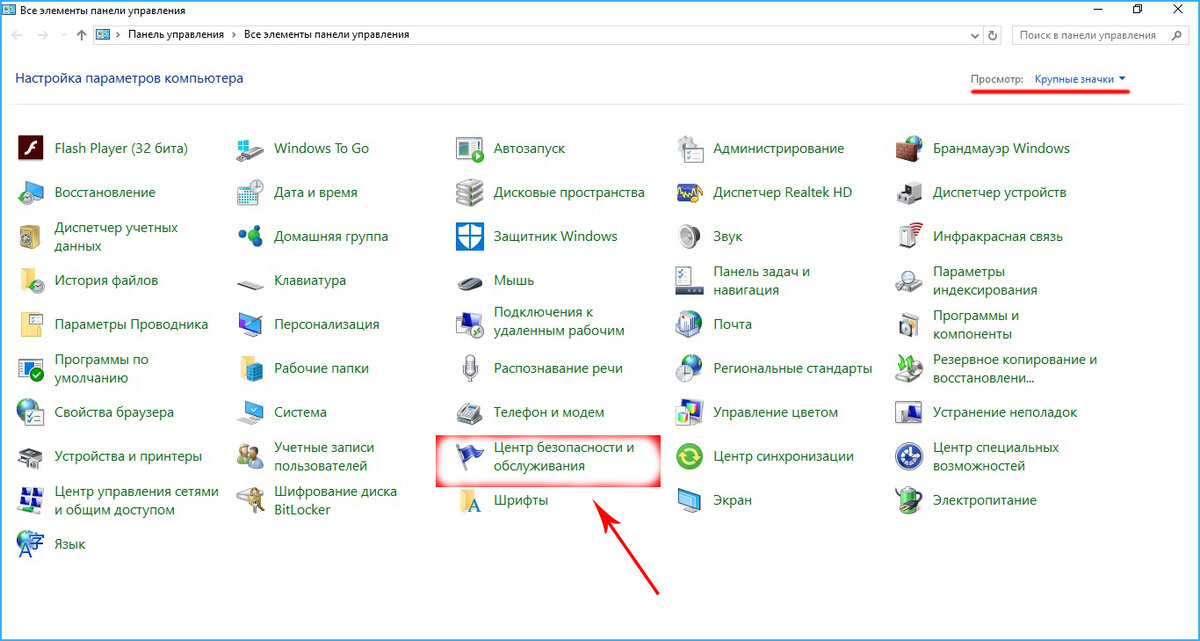Click Все элементы панели управления breadcrumb

pos(327,35)
